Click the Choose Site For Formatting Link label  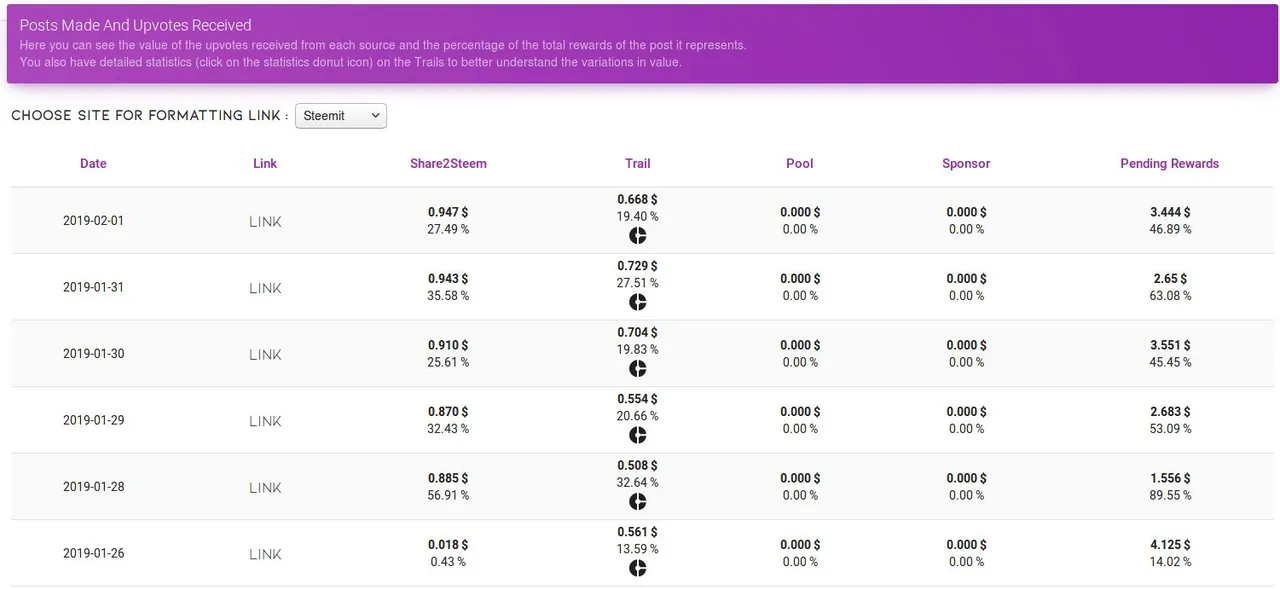(149, 116)
